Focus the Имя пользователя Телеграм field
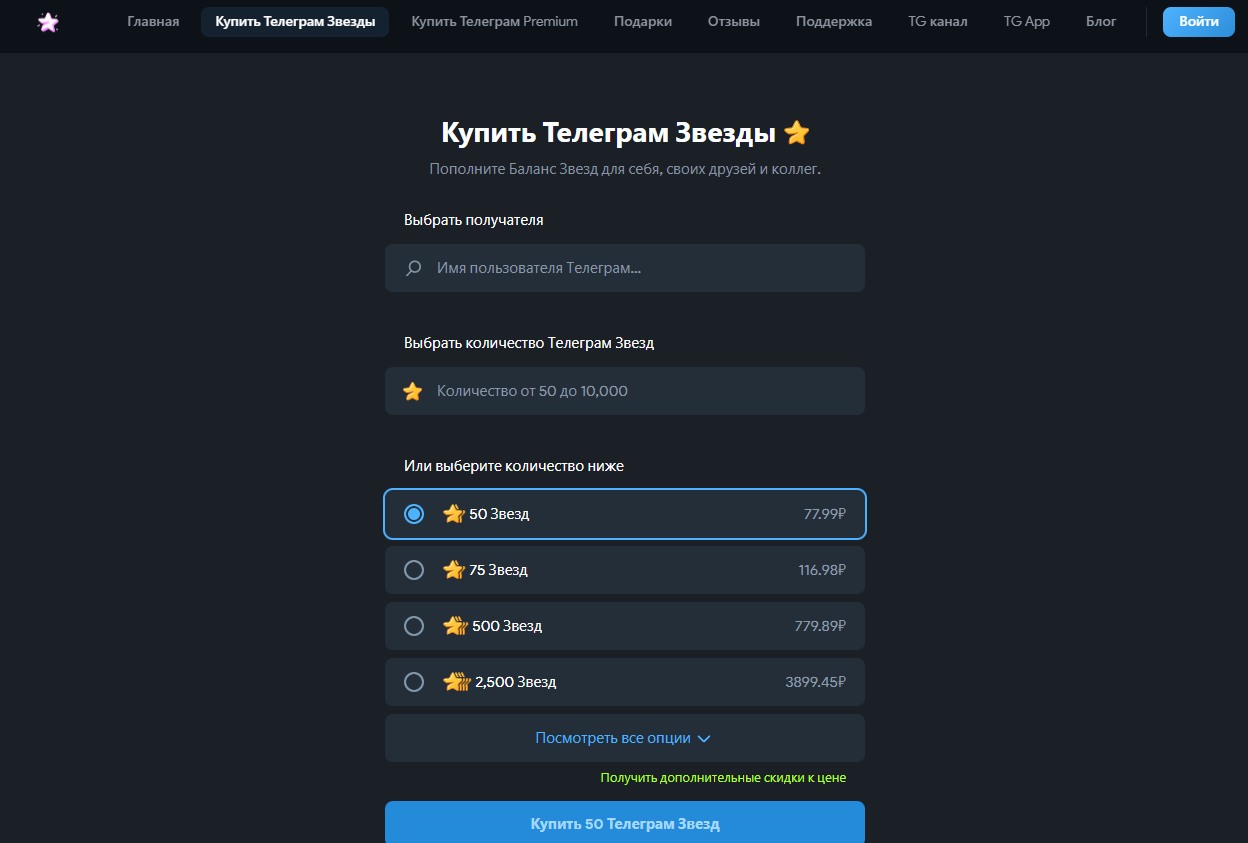The height and width of the screenshot is (843, 1248). click(625, 268)
